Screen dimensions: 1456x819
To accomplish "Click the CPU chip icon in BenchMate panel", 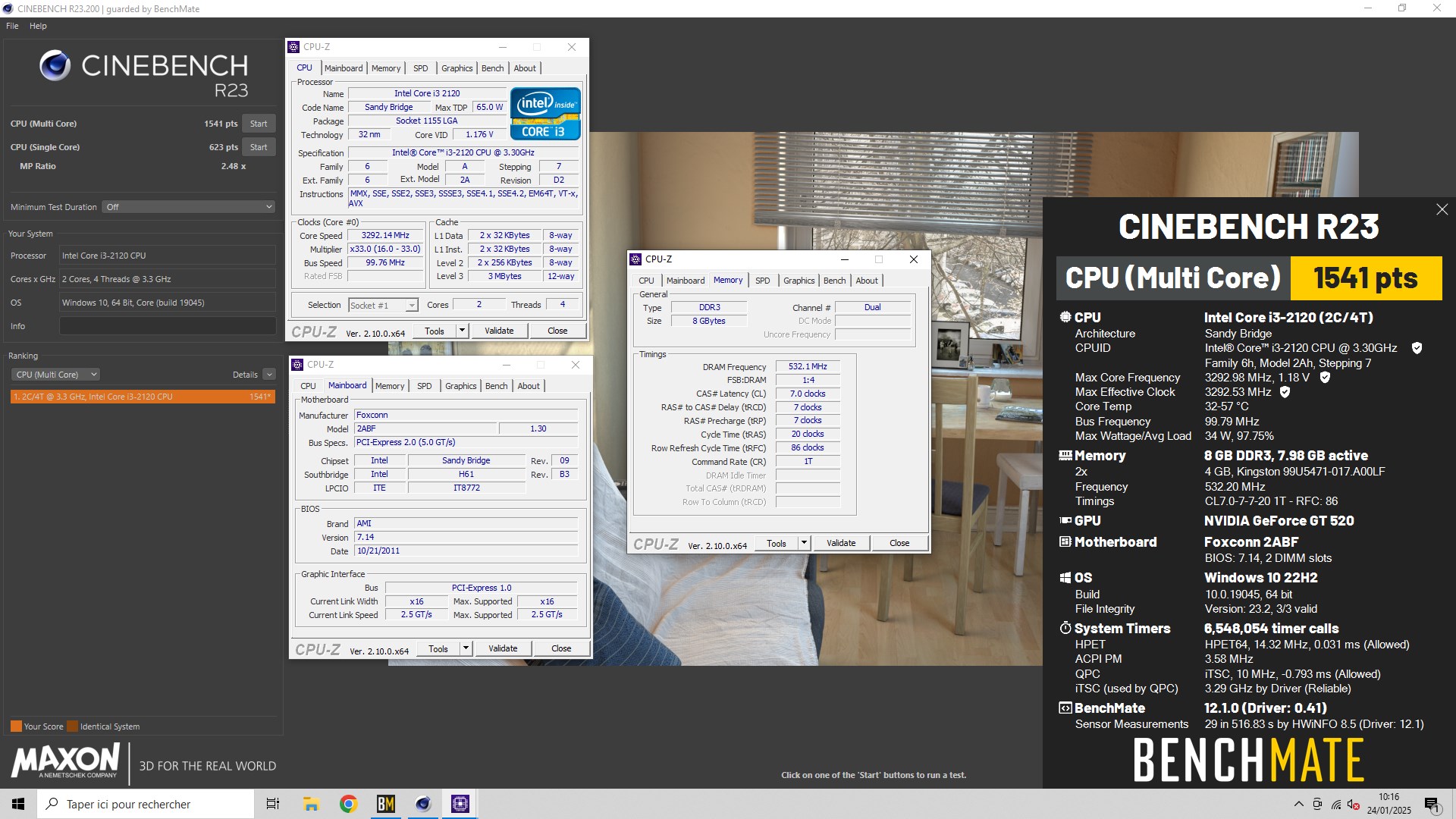I will click(x=1065, y=317).
